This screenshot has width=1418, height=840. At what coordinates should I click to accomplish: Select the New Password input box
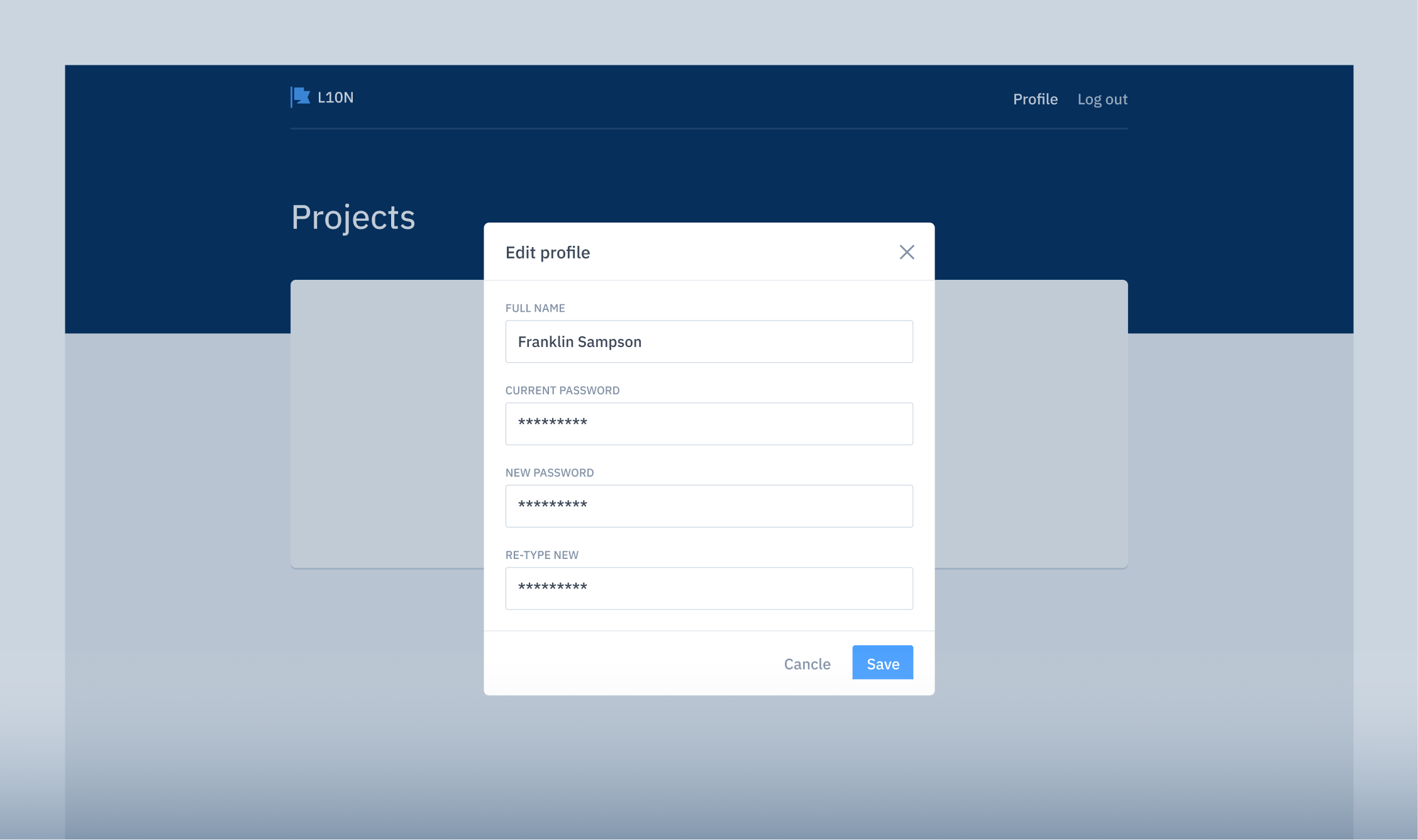709,506
